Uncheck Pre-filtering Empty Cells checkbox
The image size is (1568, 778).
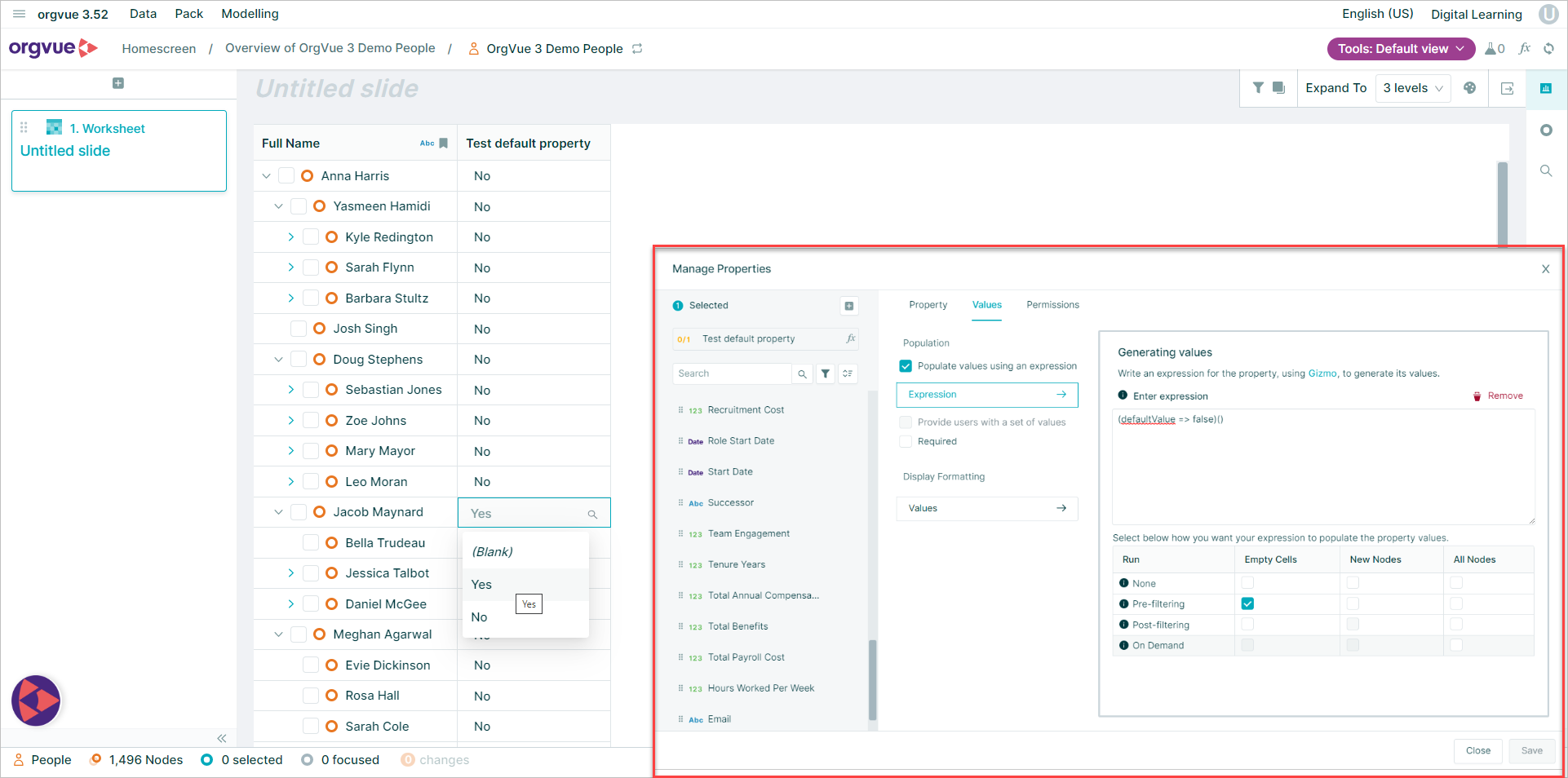[x=1247, y=603]
